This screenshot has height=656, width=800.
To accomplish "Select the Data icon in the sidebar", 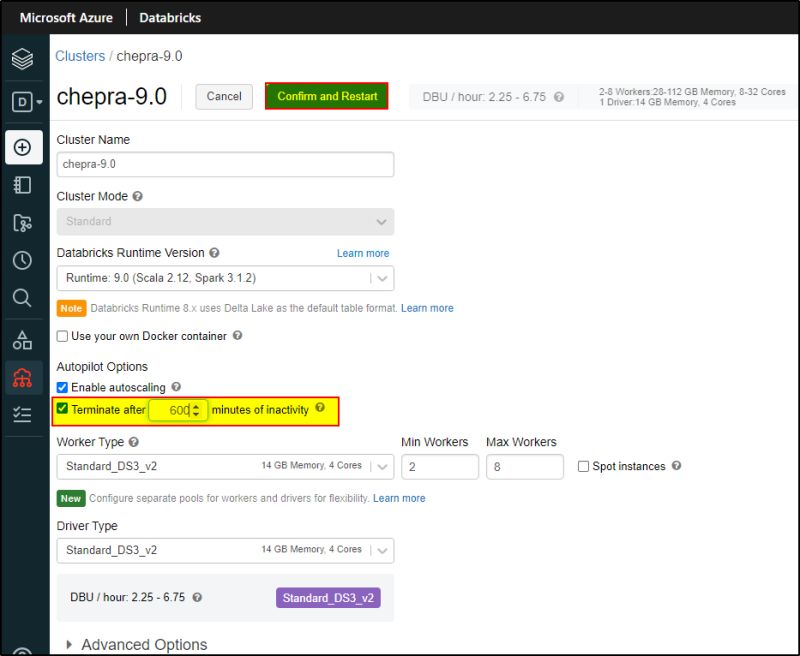I will coord(23,339).
